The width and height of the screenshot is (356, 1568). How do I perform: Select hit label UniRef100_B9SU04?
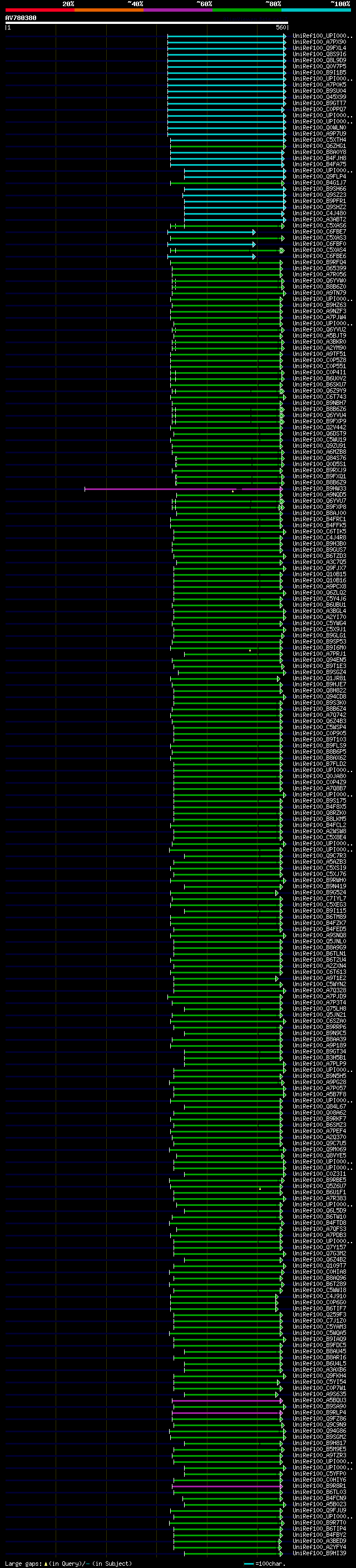[319, 91]
